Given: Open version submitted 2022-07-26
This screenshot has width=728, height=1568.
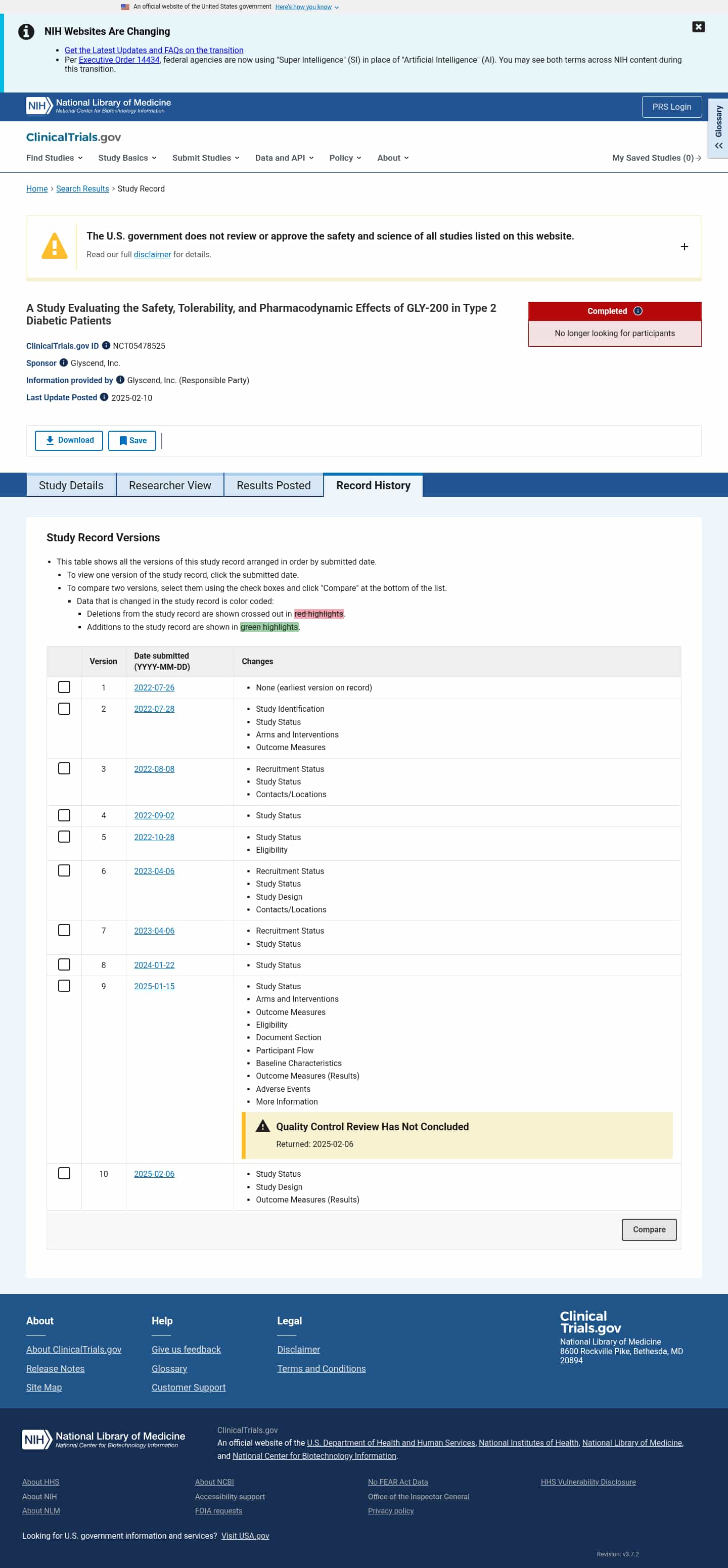Looking at the screenshot, I should (x=154, y=687).
